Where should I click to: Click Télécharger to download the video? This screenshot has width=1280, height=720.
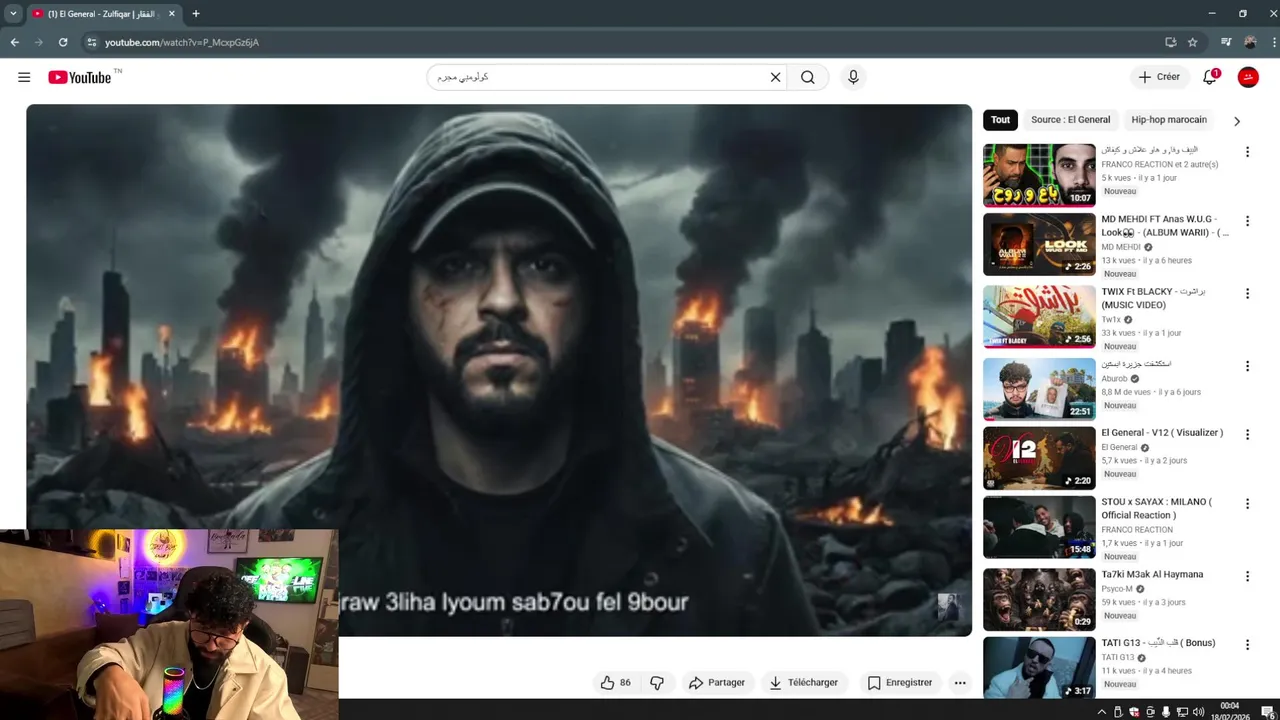click(803, 682)
